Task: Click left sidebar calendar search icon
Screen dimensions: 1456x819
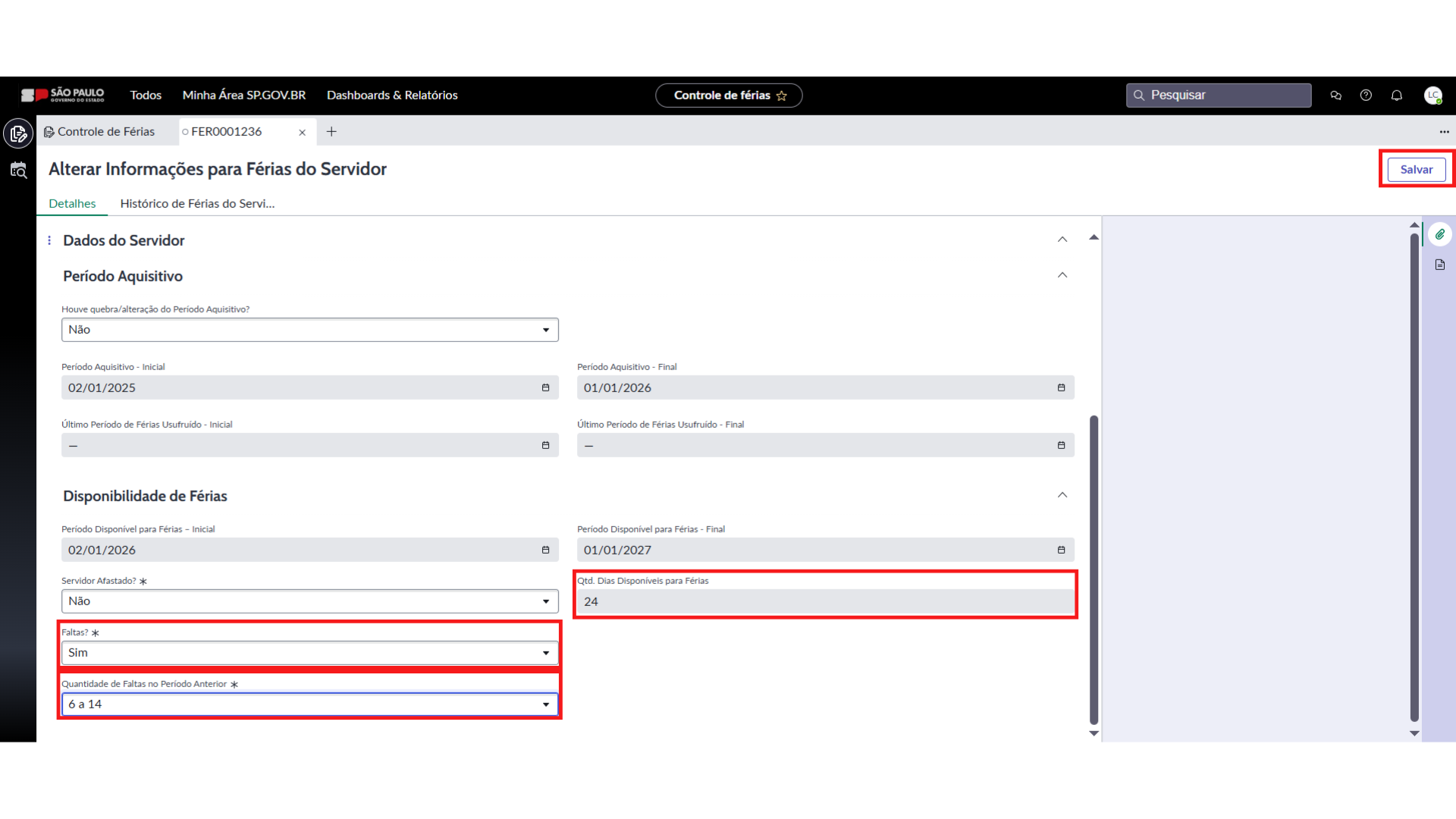Action: (18, 171)
